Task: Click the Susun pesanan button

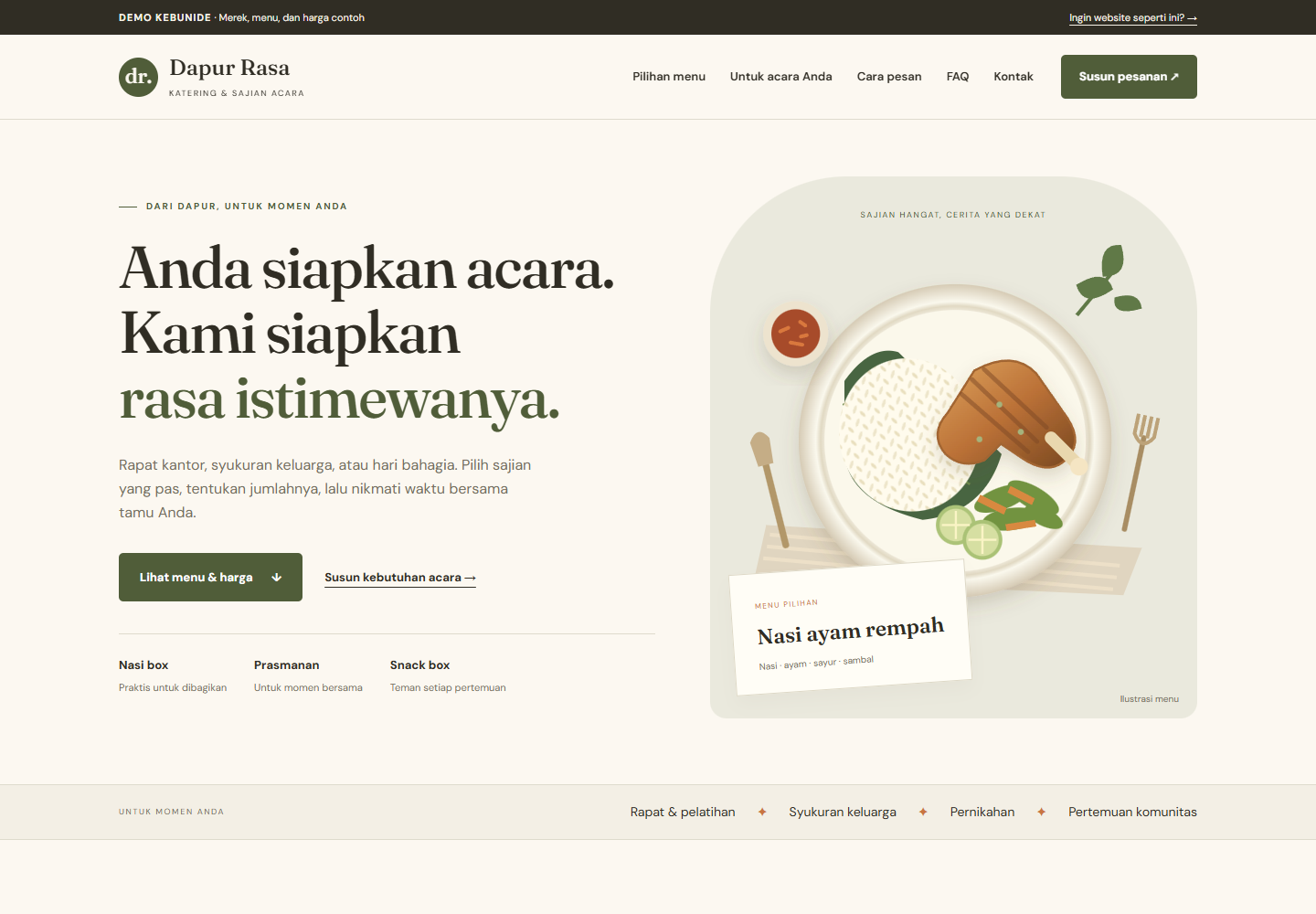Action: click(1129, 77)
